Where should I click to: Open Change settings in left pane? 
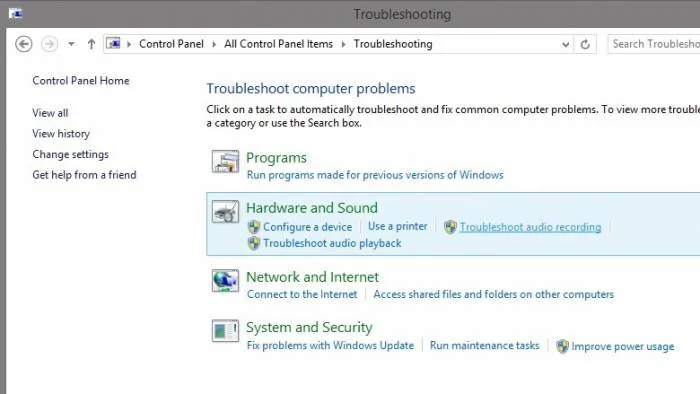(x=71, y=154)
